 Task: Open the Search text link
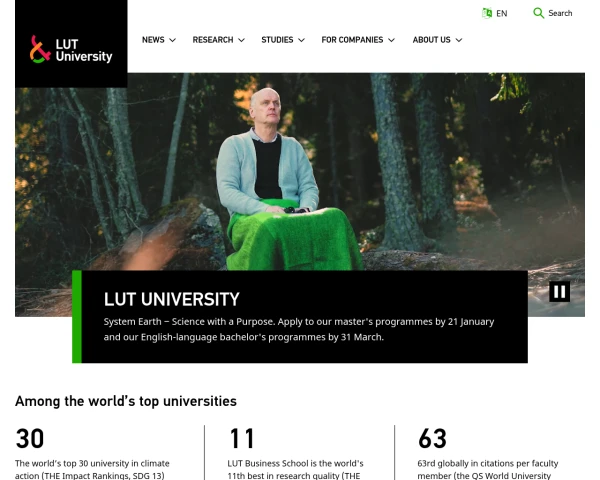pos(560,13)
